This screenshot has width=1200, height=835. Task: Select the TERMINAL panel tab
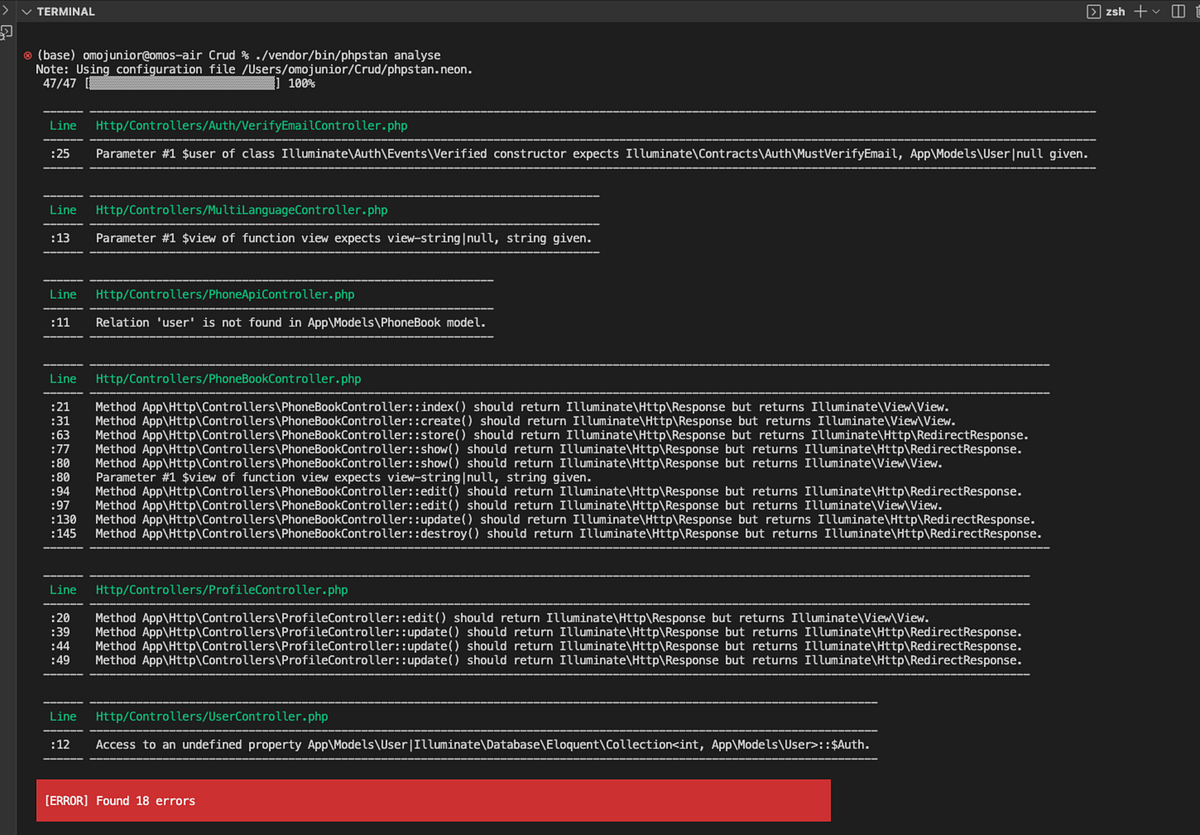pos(67,11)
